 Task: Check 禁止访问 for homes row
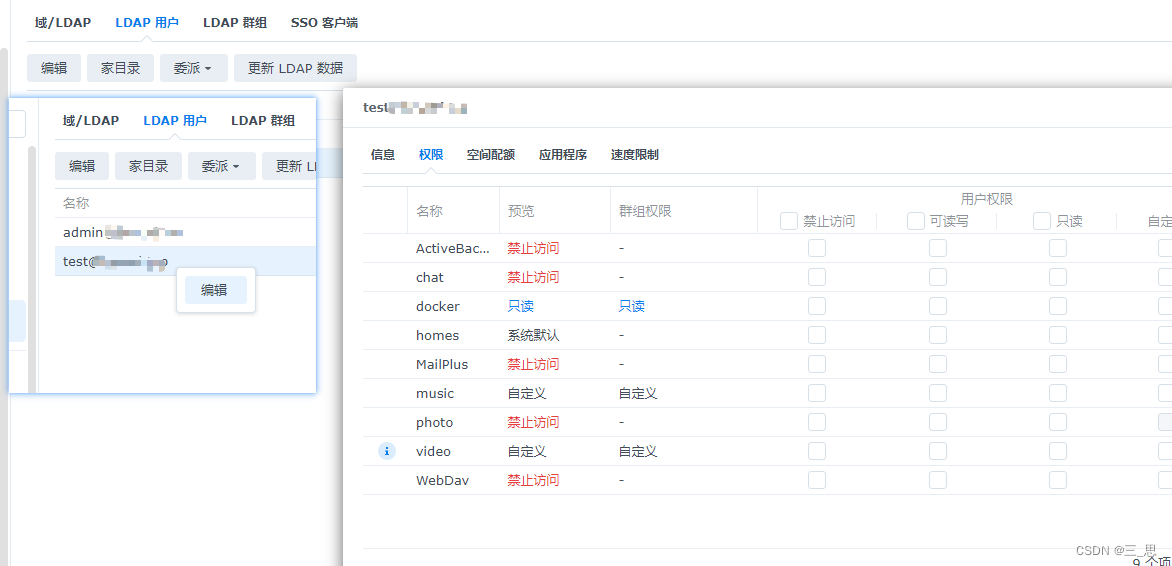tap(817, 335)
